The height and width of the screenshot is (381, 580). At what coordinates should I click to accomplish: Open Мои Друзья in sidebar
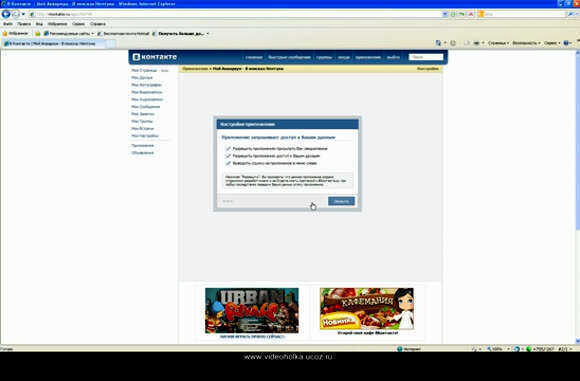tap(142, 78)
